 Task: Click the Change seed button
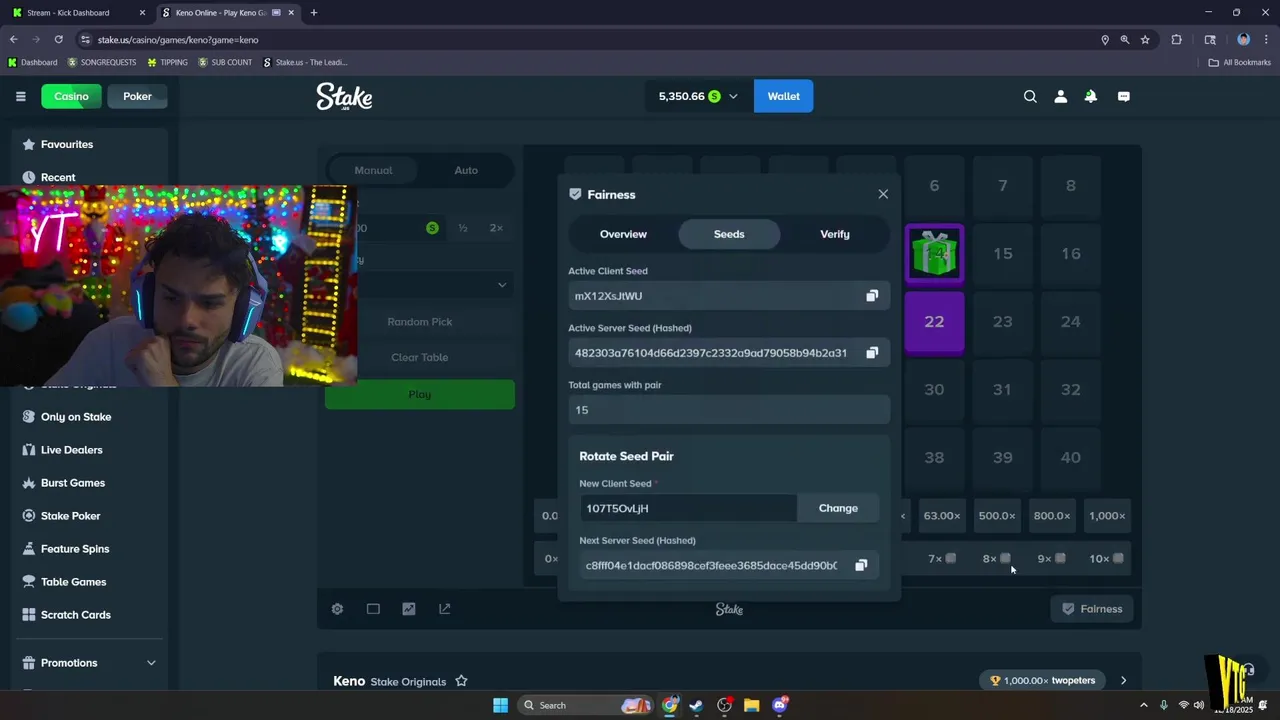pyautogui.click(x=838, y=508)
